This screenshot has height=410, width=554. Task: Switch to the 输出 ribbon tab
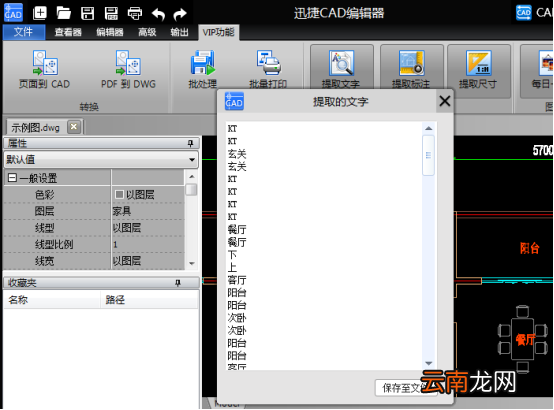coord(179,33)
